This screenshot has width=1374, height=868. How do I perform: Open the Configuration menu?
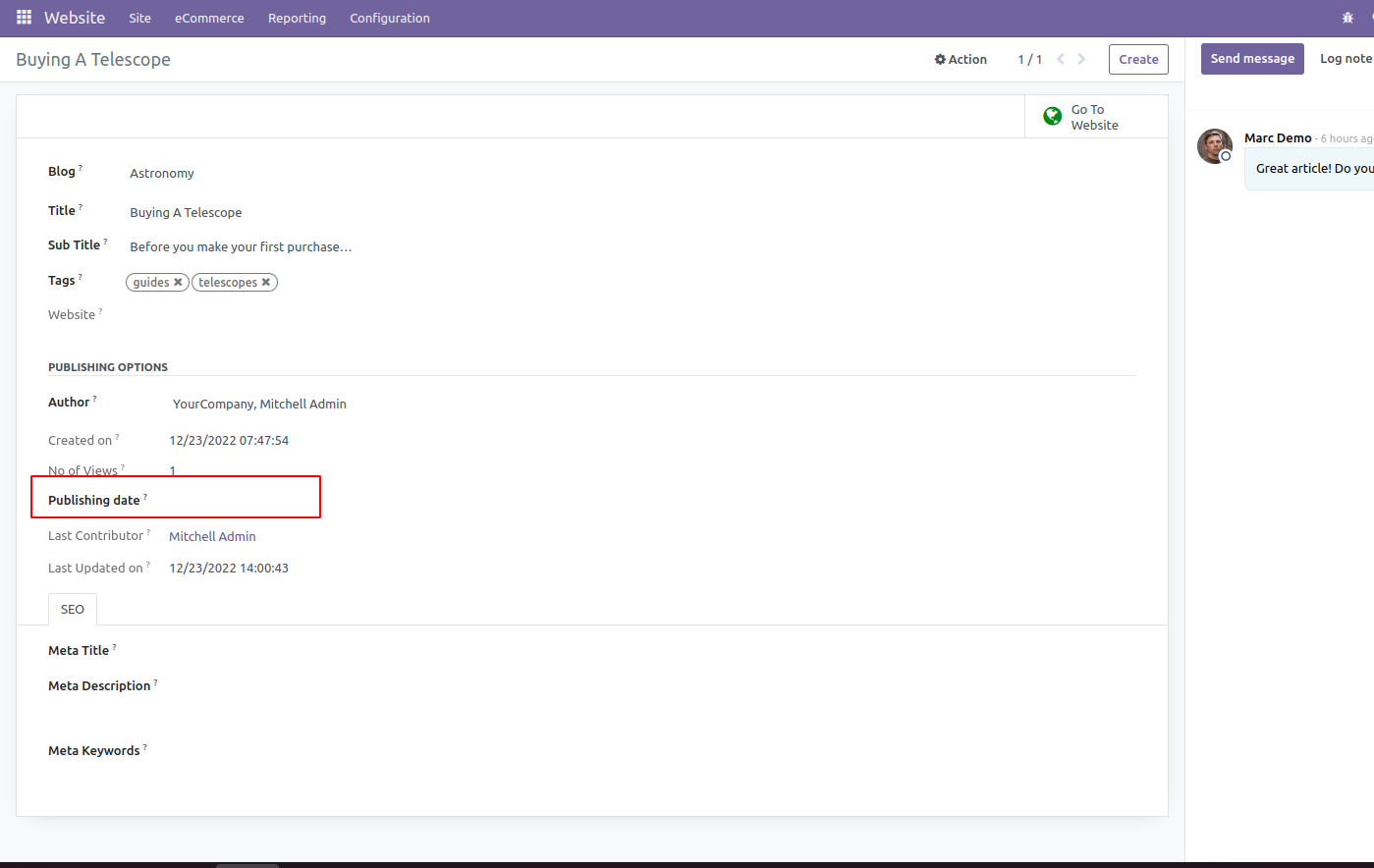tap(389, 18)
